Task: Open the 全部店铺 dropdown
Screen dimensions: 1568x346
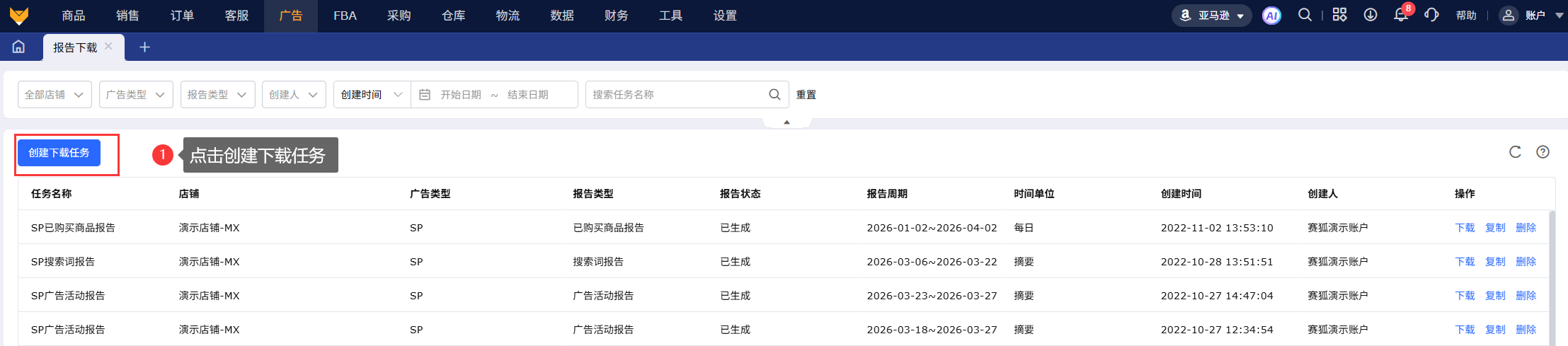Action: 55,94
